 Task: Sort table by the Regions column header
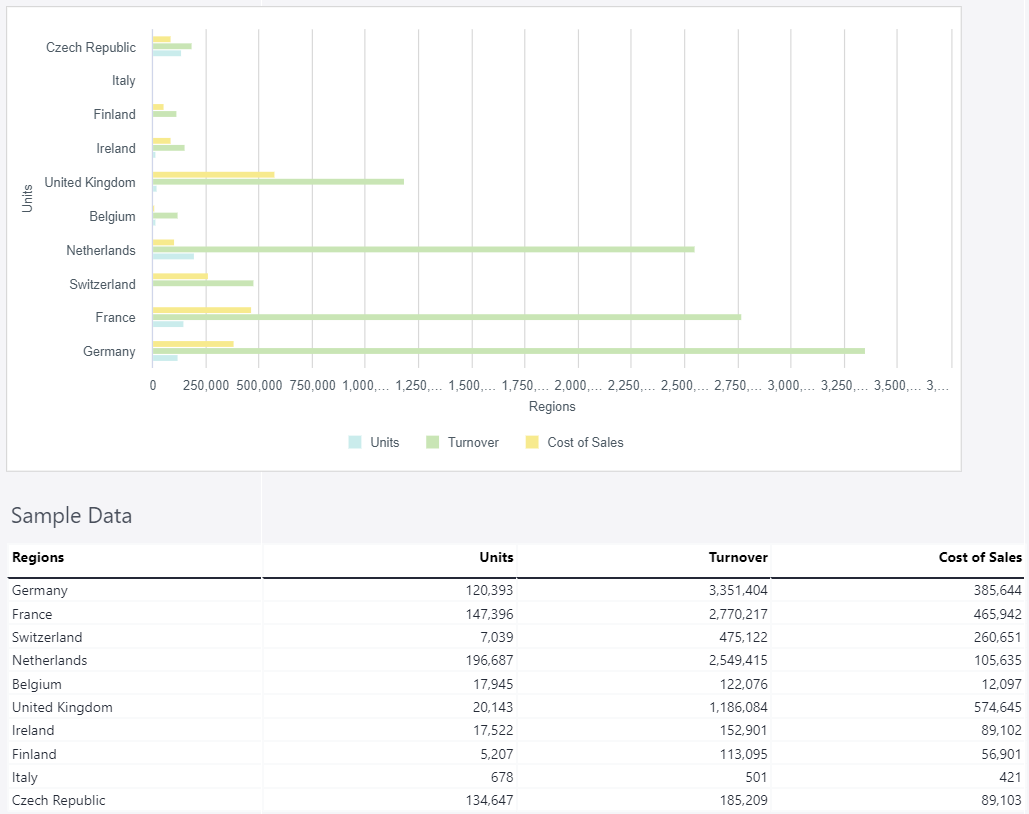(38, 558)
